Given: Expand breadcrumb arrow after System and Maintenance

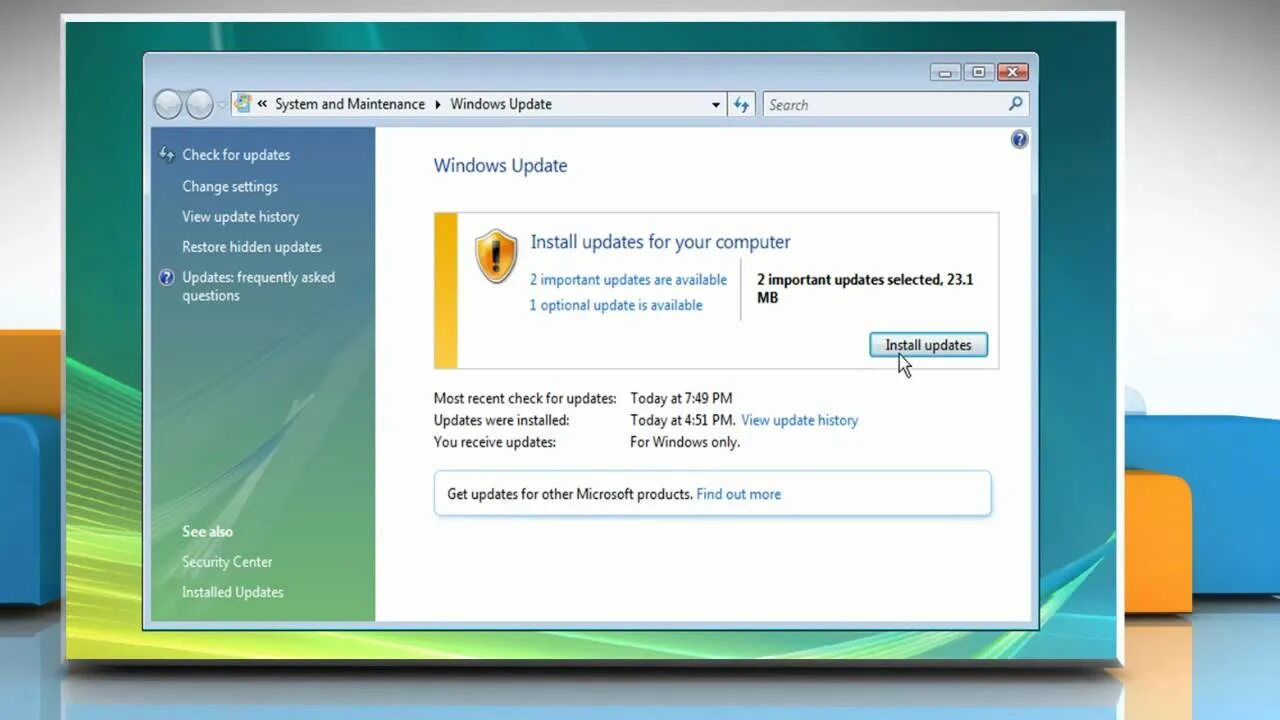Looking at the screenshot, I should 438,104.
